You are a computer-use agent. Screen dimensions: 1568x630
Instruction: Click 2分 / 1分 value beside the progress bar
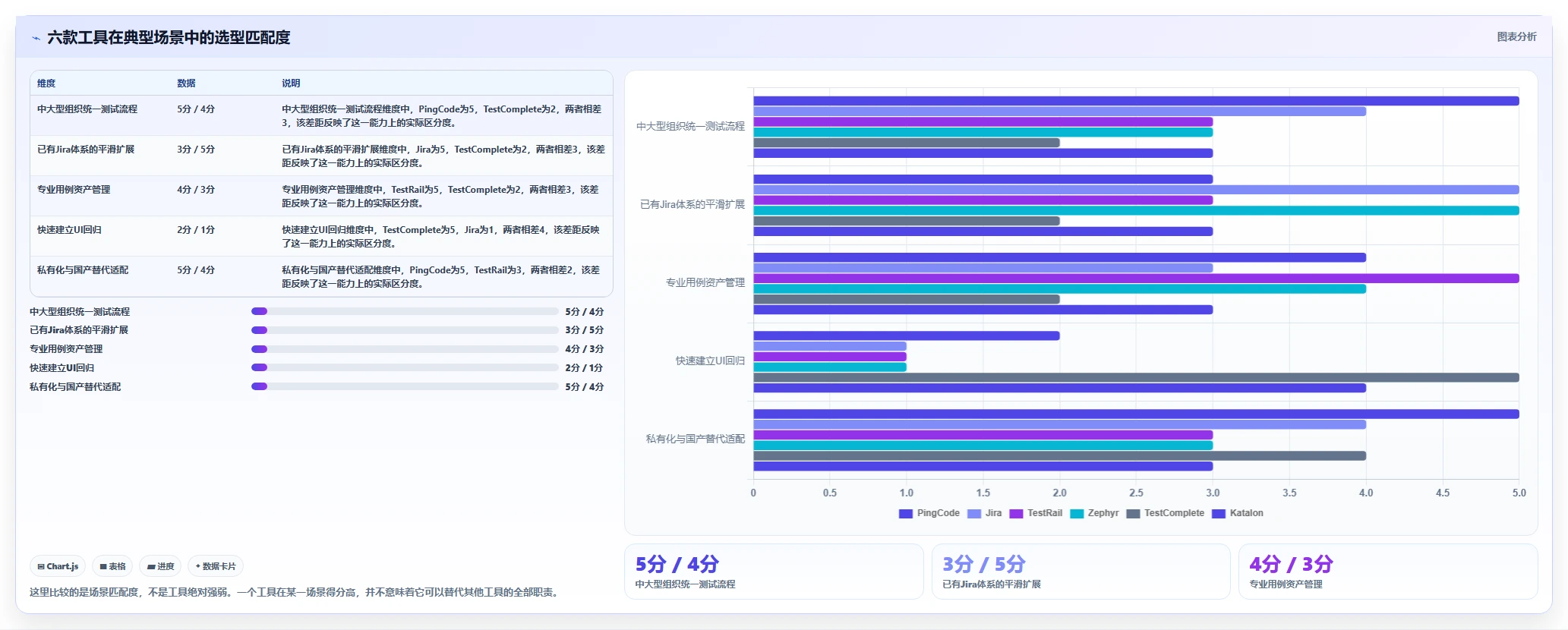click(x=584, y=368)
